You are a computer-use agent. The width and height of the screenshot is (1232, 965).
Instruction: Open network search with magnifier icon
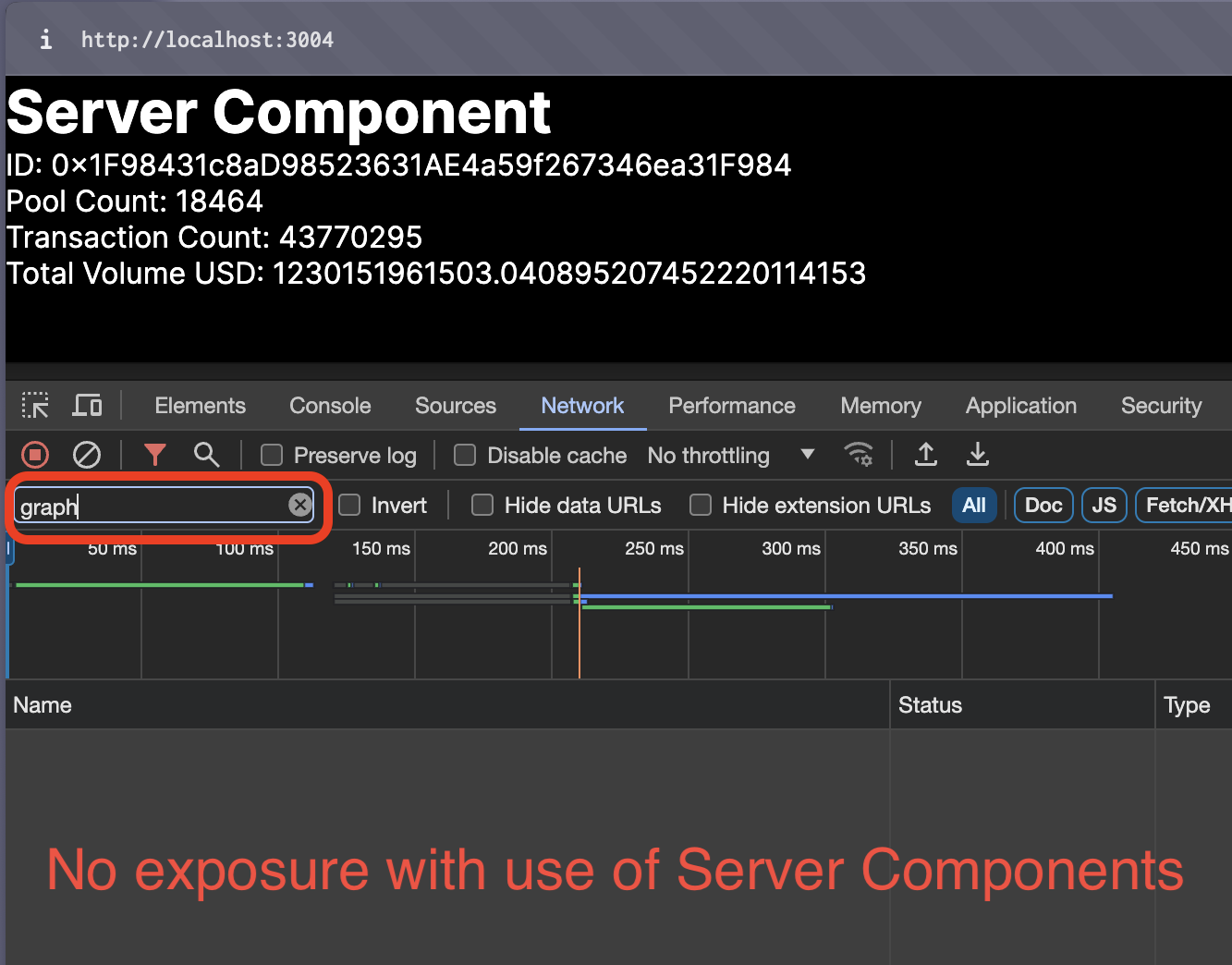click(206, 455)
